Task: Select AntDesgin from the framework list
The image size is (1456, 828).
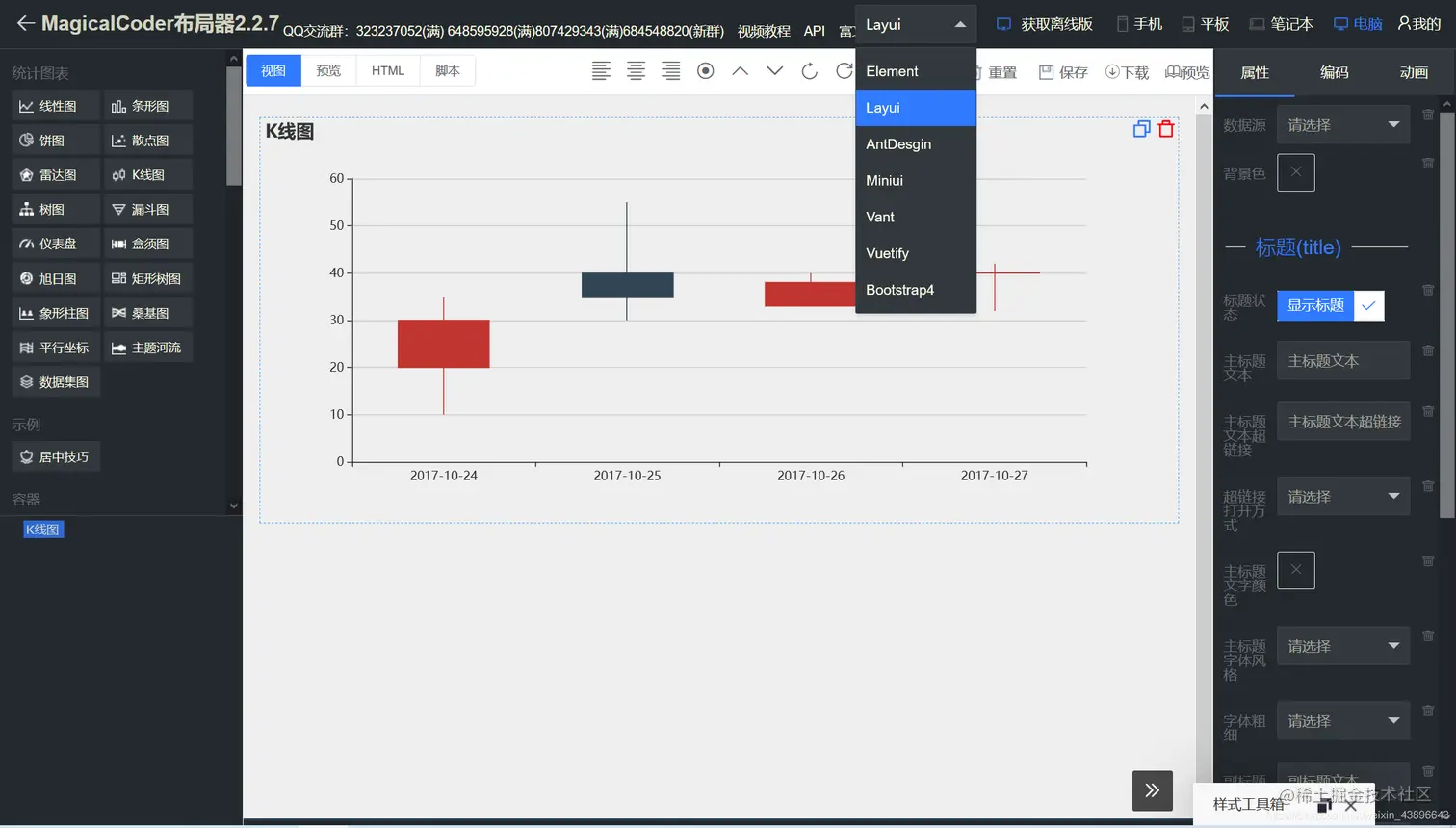Action: [x=916, y=144]
